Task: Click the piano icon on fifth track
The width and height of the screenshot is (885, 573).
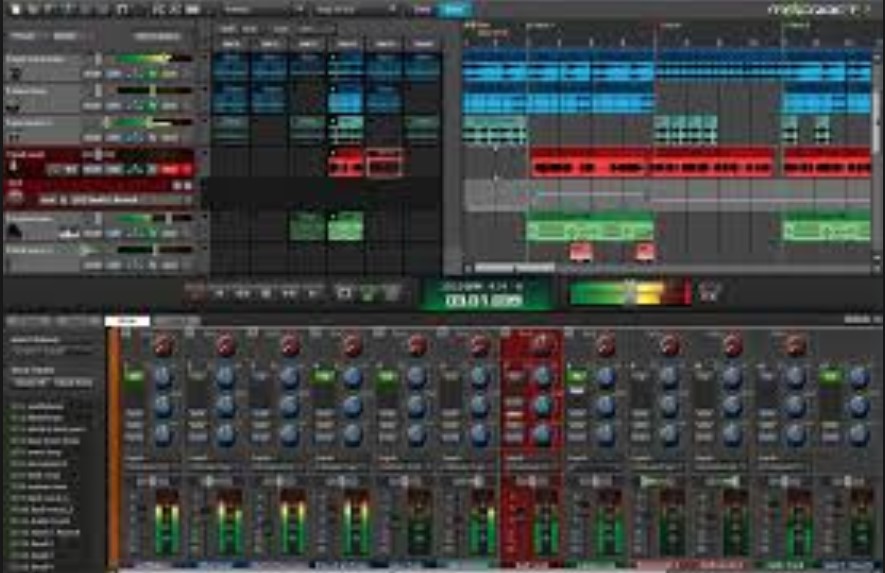Action: pyautogui.click(x=14, y=230)
